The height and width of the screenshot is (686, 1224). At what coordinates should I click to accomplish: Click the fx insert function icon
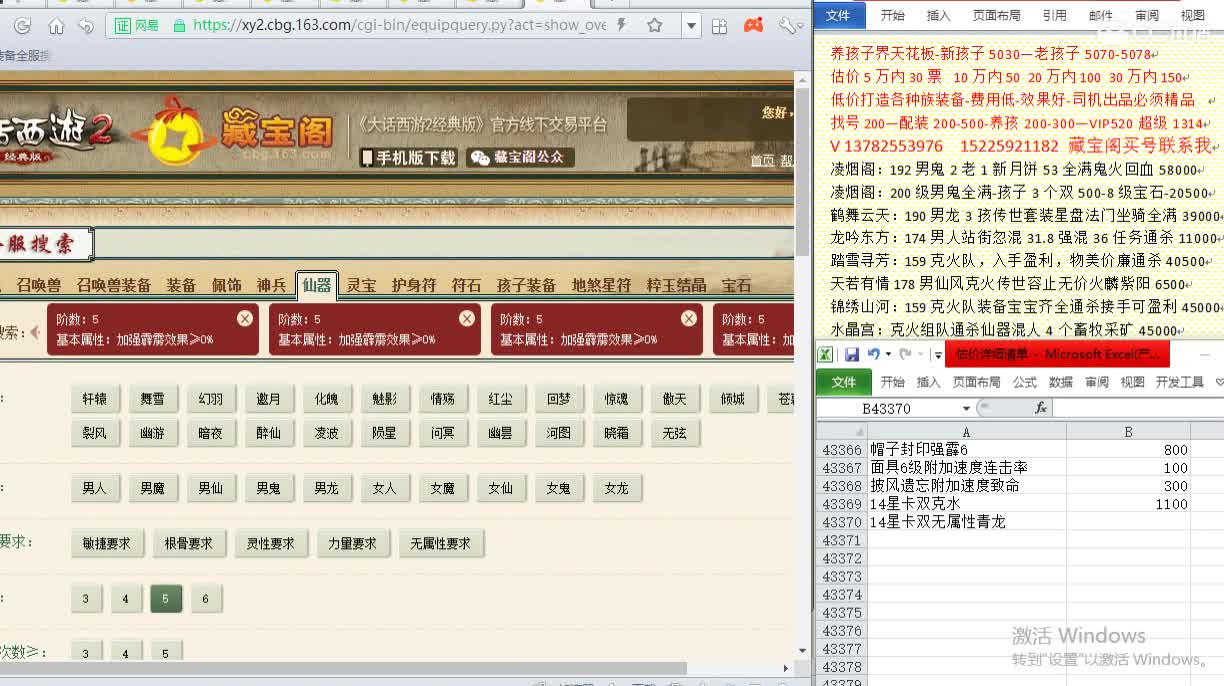pos(1040,408)
